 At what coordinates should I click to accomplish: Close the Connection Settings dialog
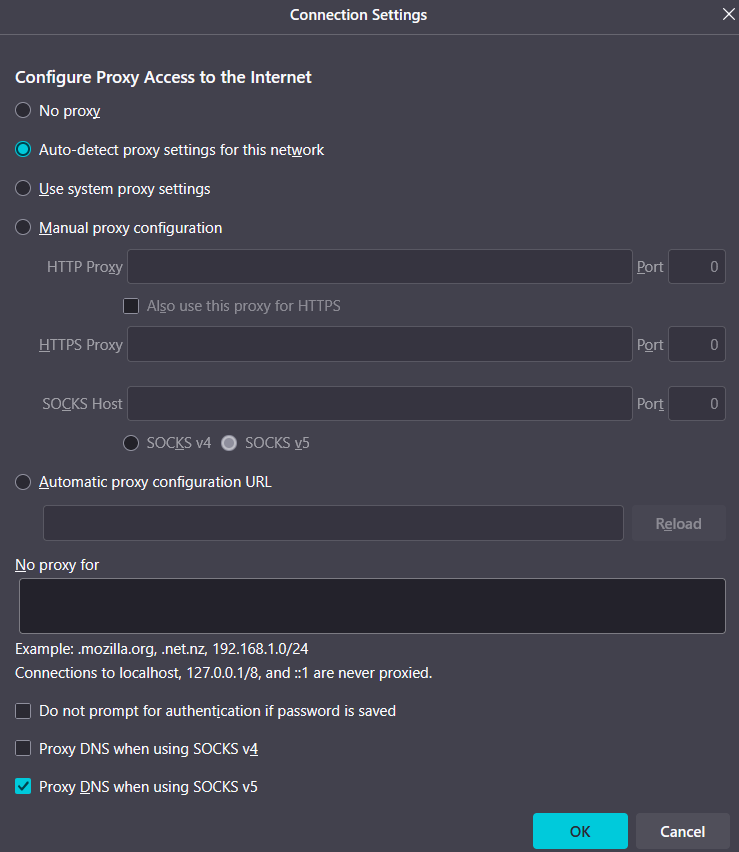click(728, 15)
